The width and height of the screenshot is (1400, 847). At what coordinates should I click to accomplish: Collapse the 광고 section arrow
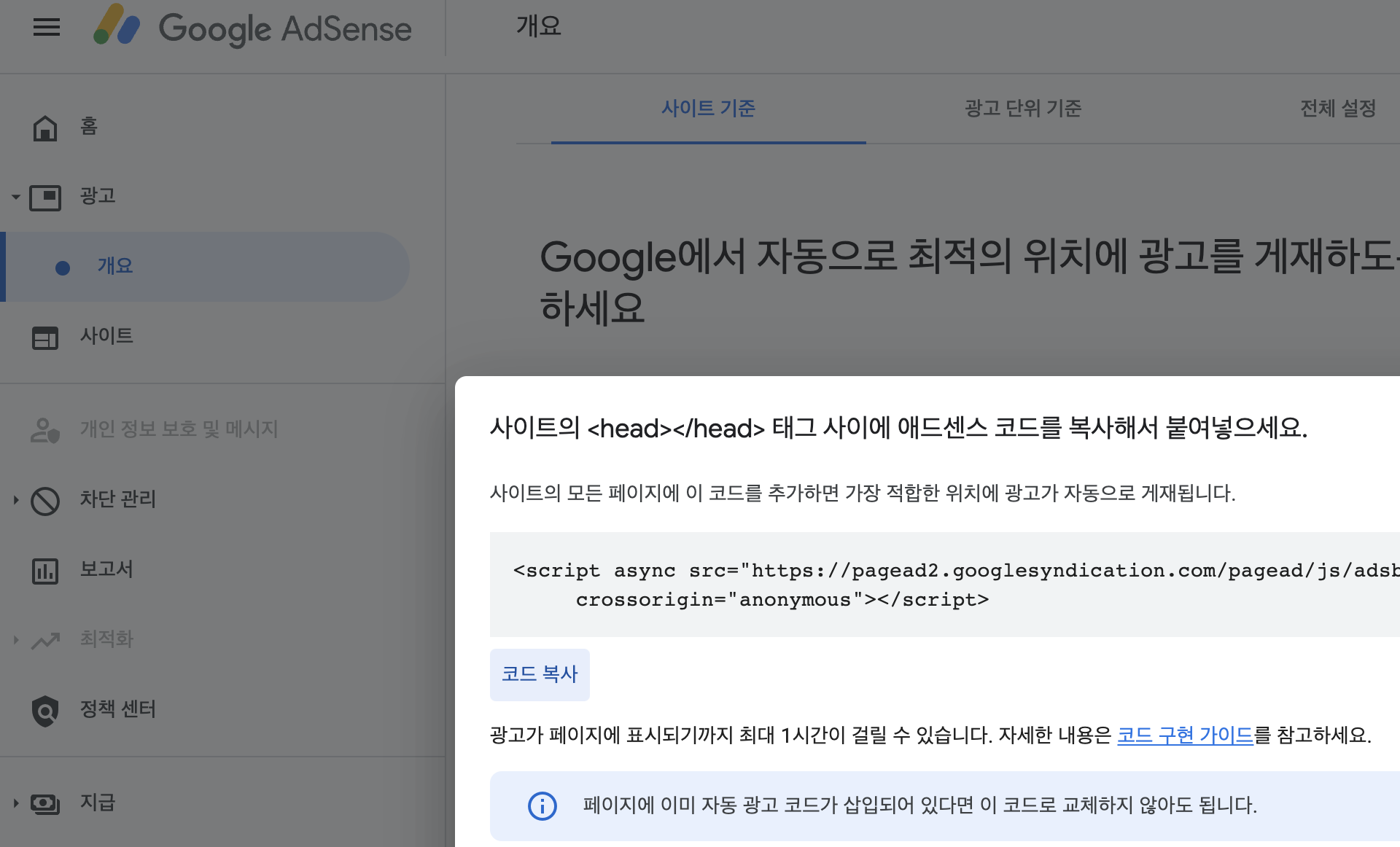click(x=16, y=197)
